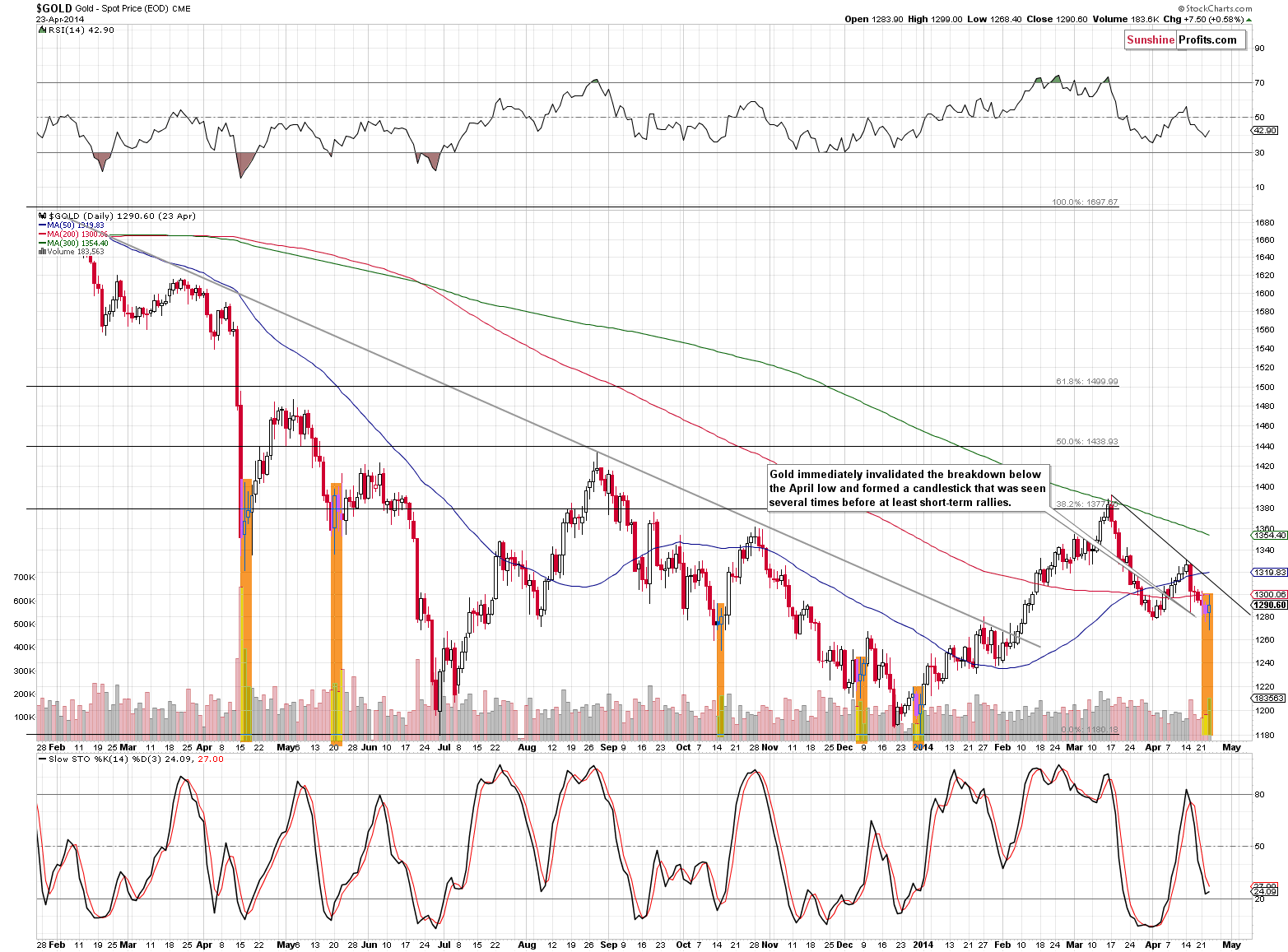This screenshot has height=952, width=1288.
Task: Click the 1319.83 price tag on right axis
Action: (x=1270, y=572)
